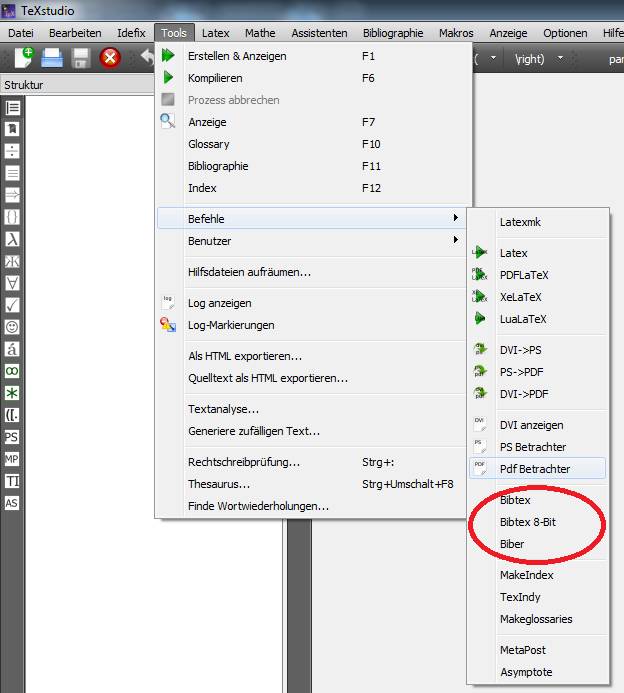Choose Quelltext als HTML exportieren…
This screenshot has width=624, height=693.
pos(312,378)
